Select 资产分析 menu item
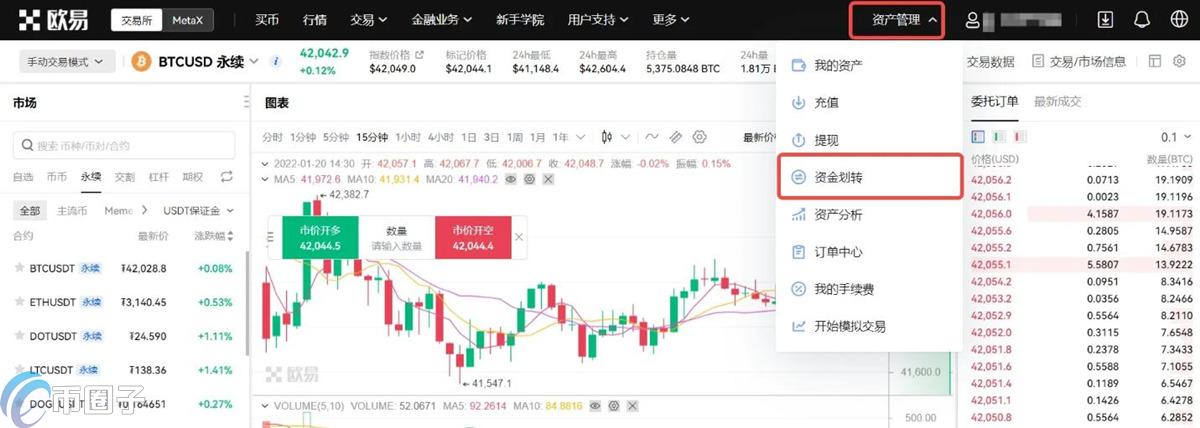 (x=870, y=214)
